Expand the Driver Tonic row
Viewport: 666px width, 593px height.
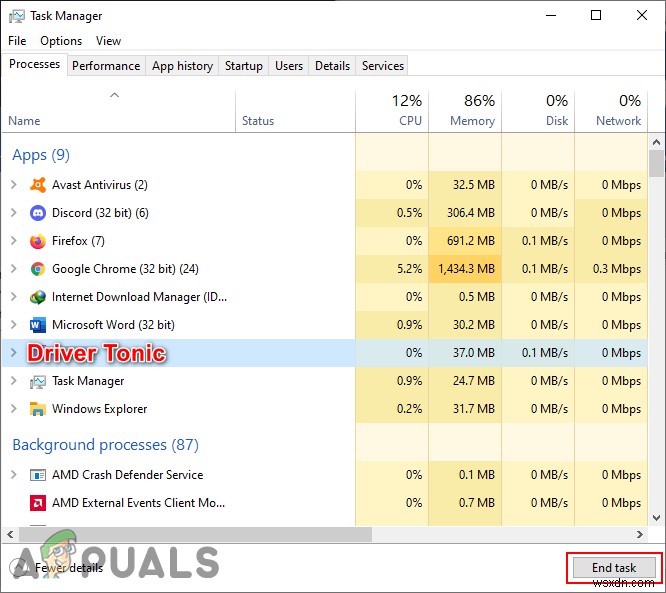pyautogui.click(x=14, y=353)
